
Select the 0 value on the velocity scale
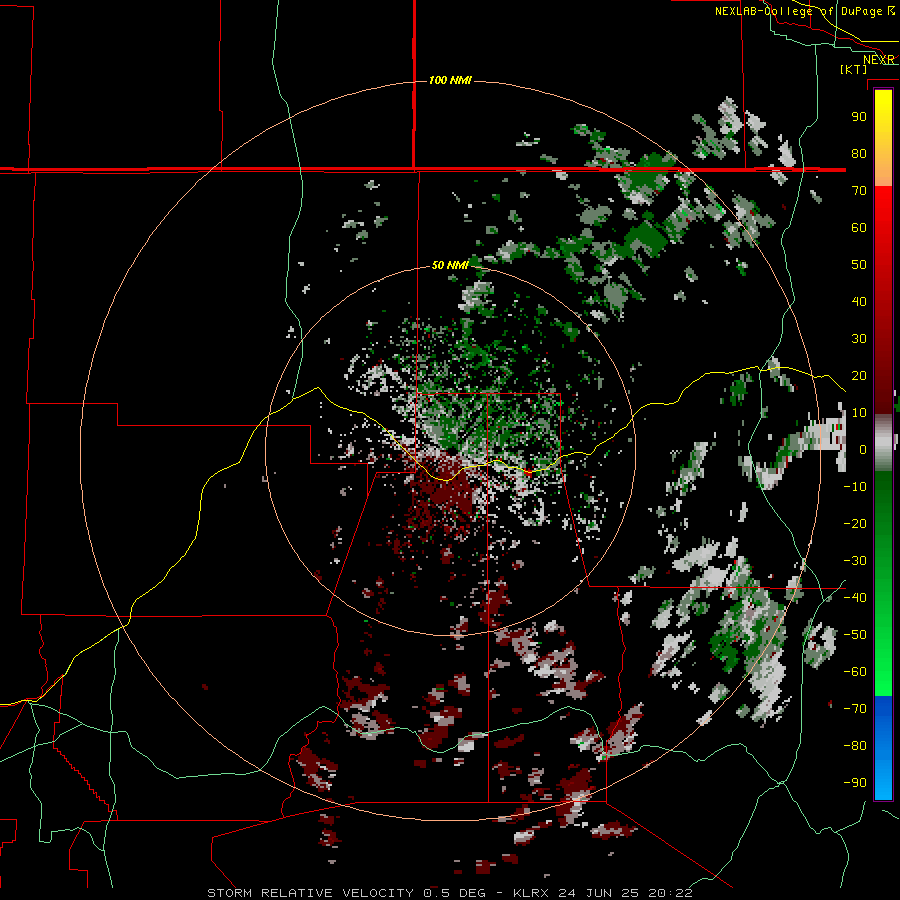point(863,449)
